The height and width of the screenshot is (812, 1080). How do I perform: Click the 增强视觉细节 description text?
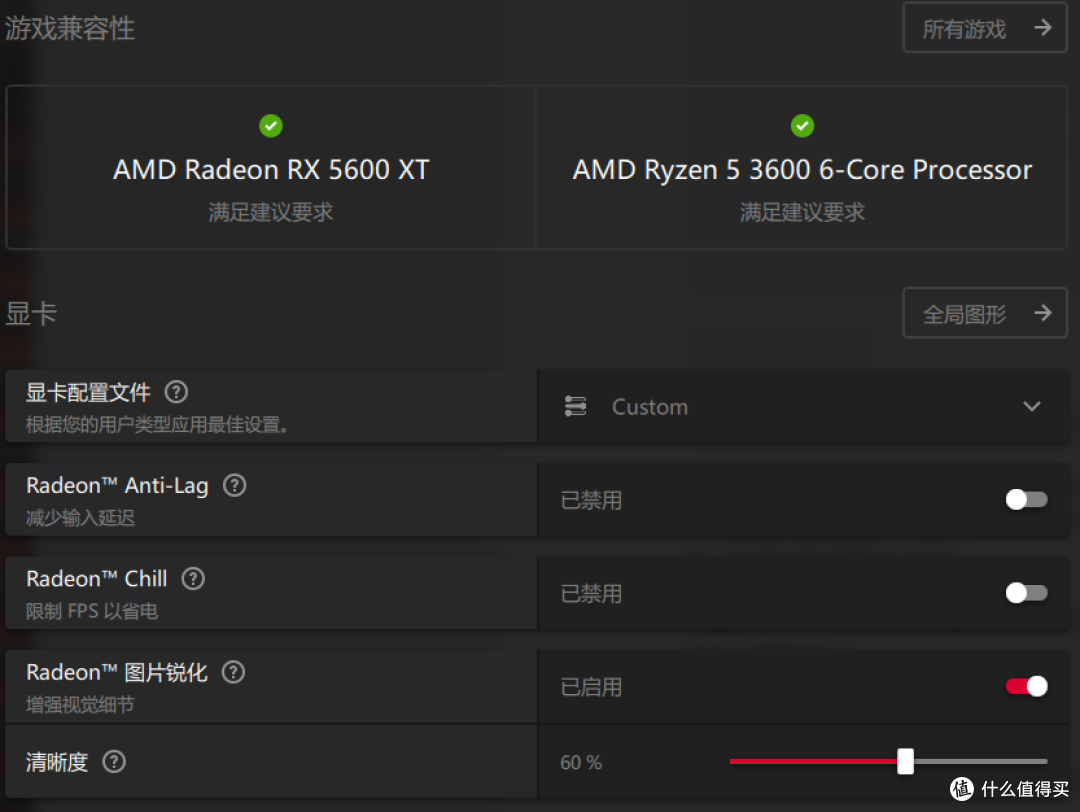tap(80, 705)
